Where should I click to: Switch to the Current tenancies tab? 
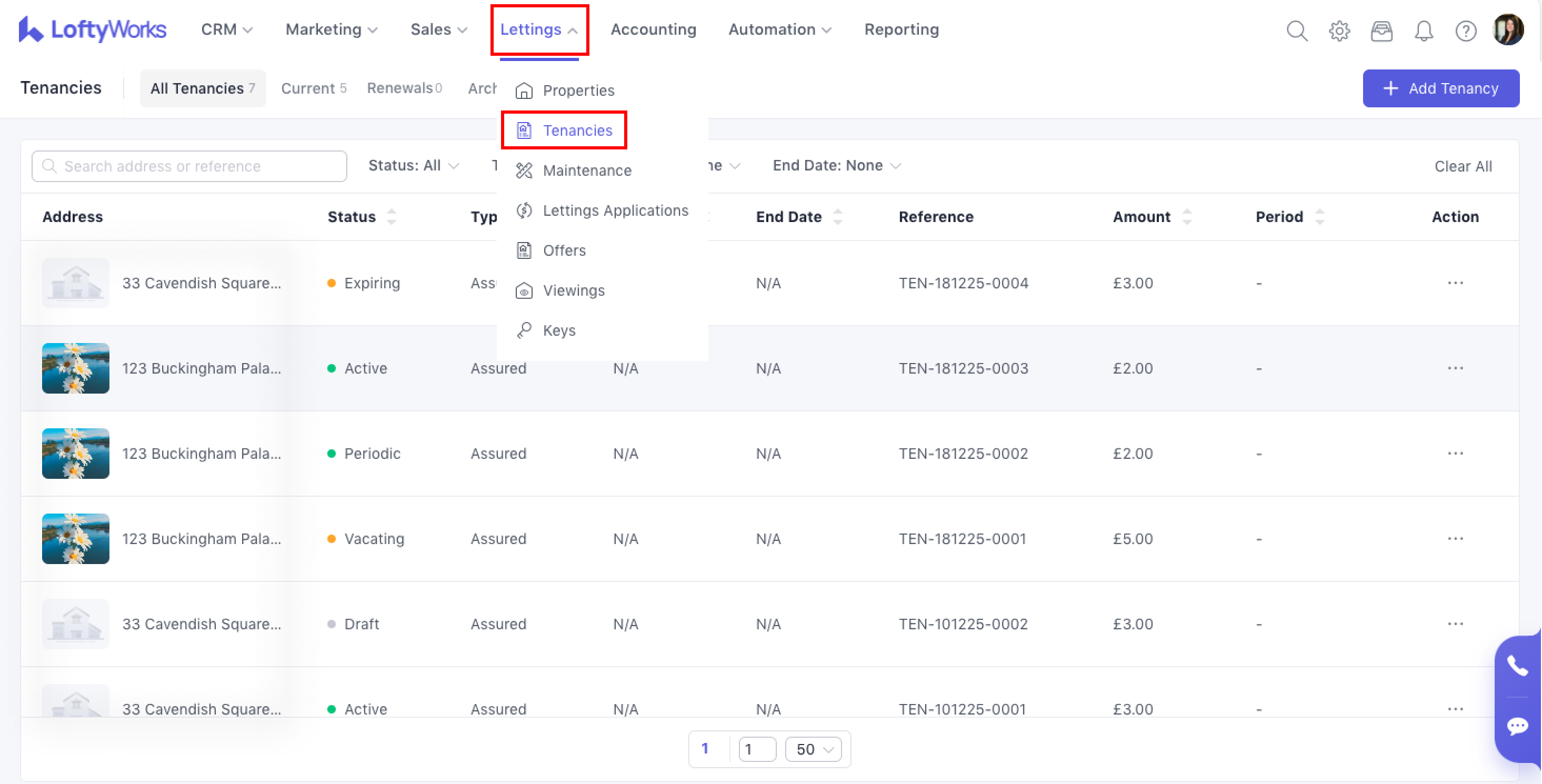[313, 88]
